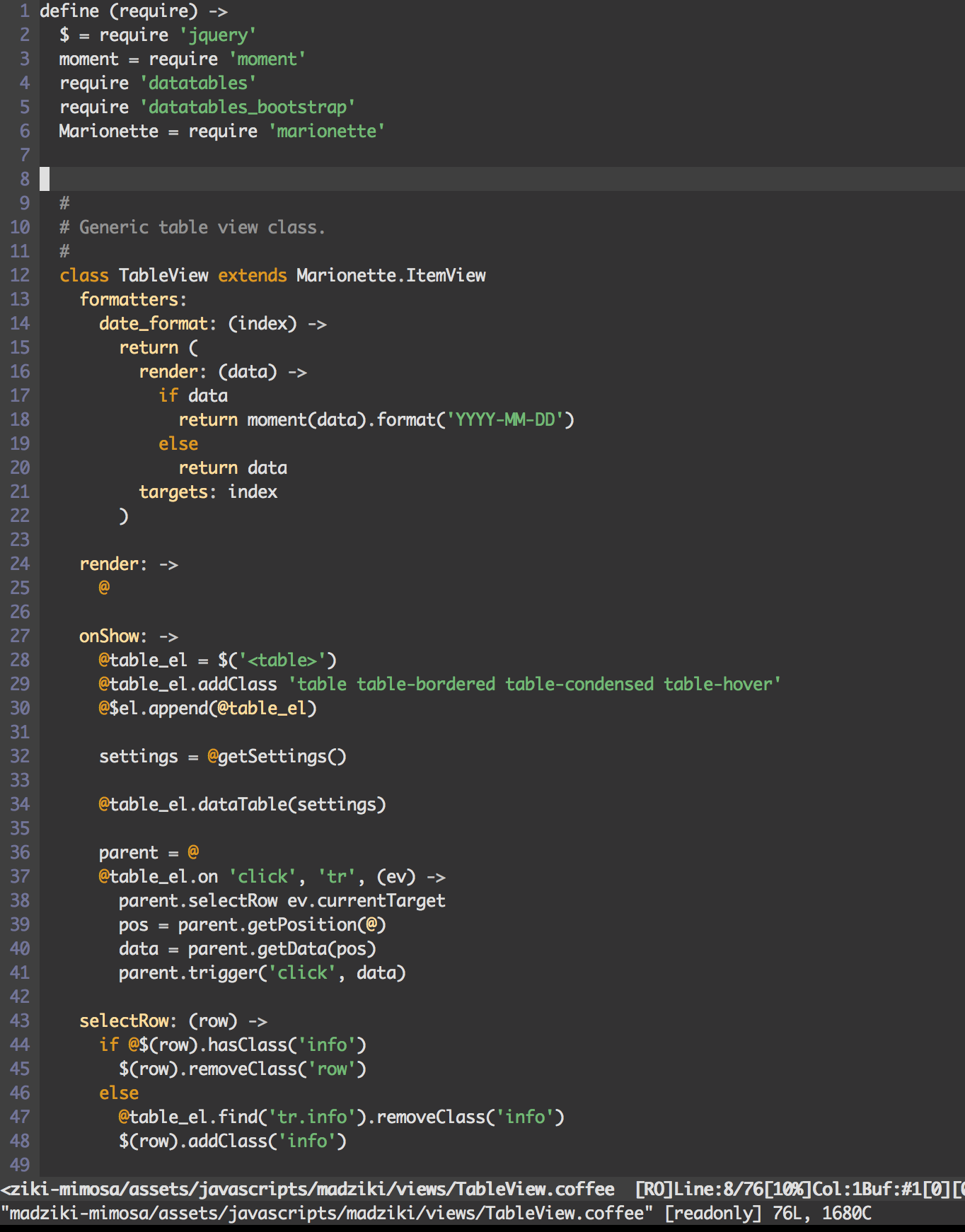Click 'if data' on line 17
965x1232 pixels.
[193, 396]
